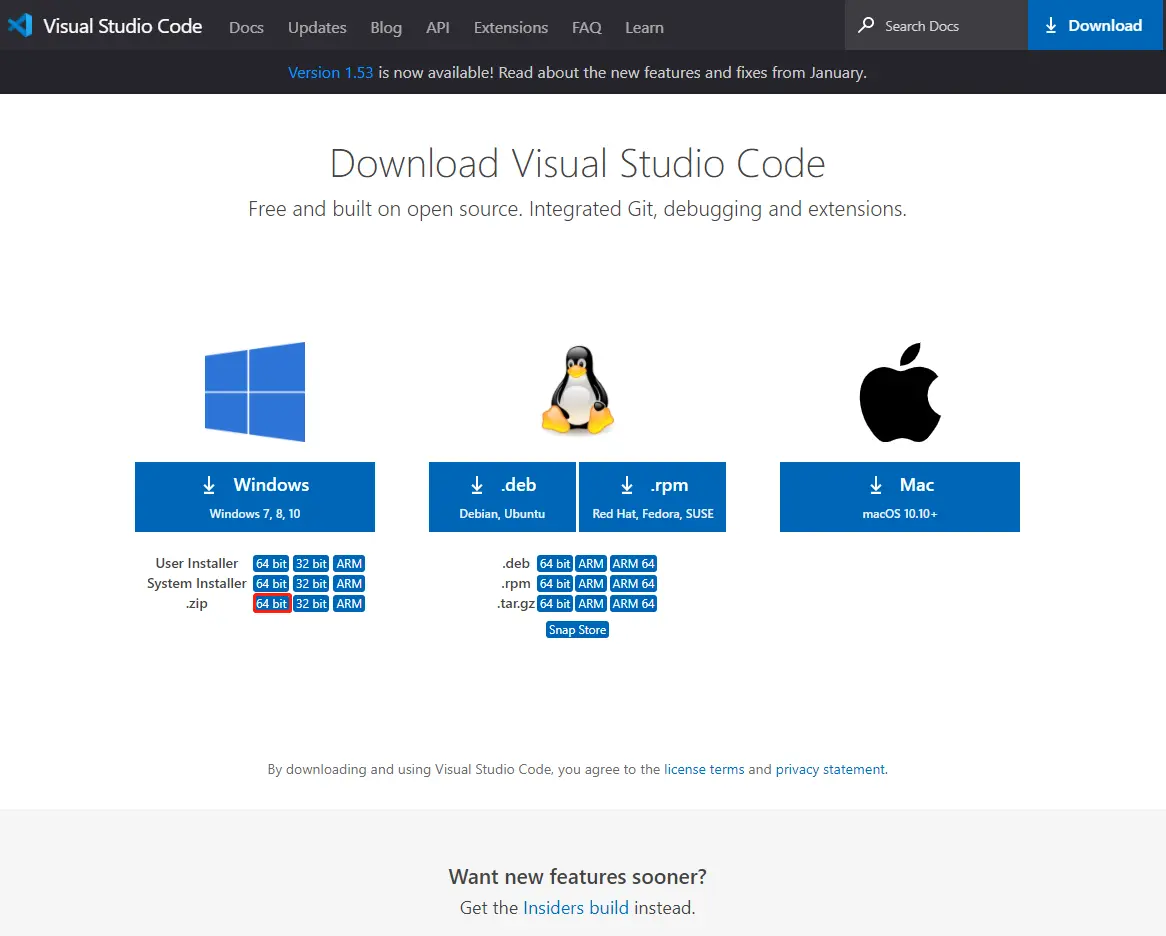Open VS Code on the Snap Store

tap(577, 629)
